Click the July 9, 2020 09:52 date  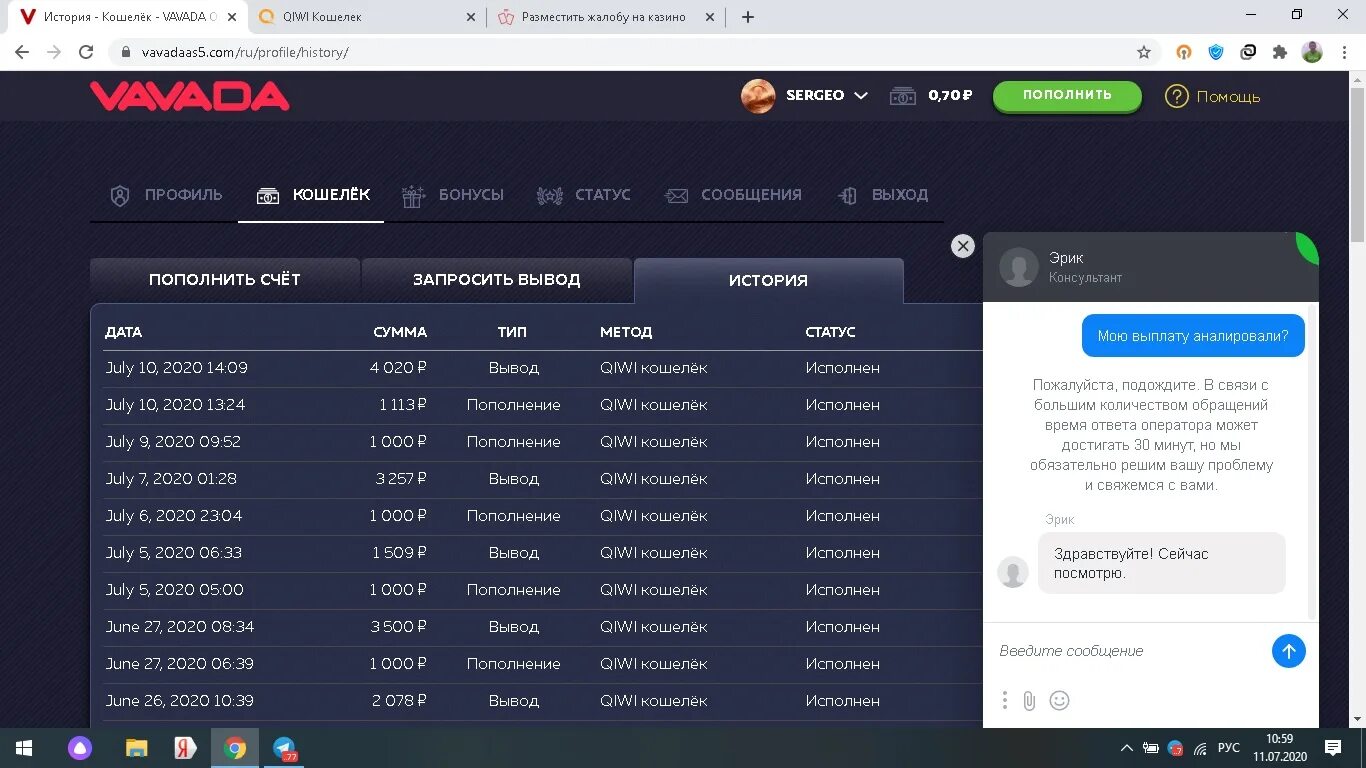174,442
